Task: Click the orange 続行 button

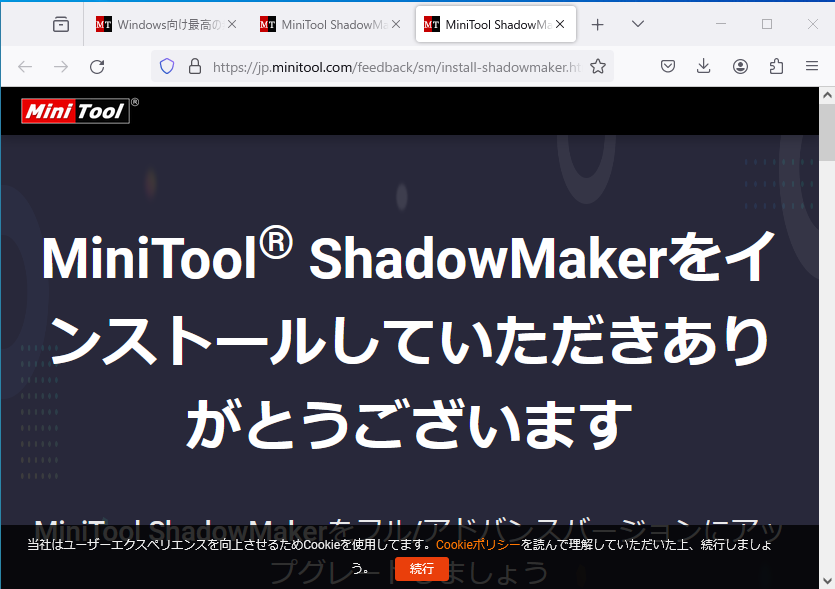Action: pyautogui.click(x=422, y=569)
